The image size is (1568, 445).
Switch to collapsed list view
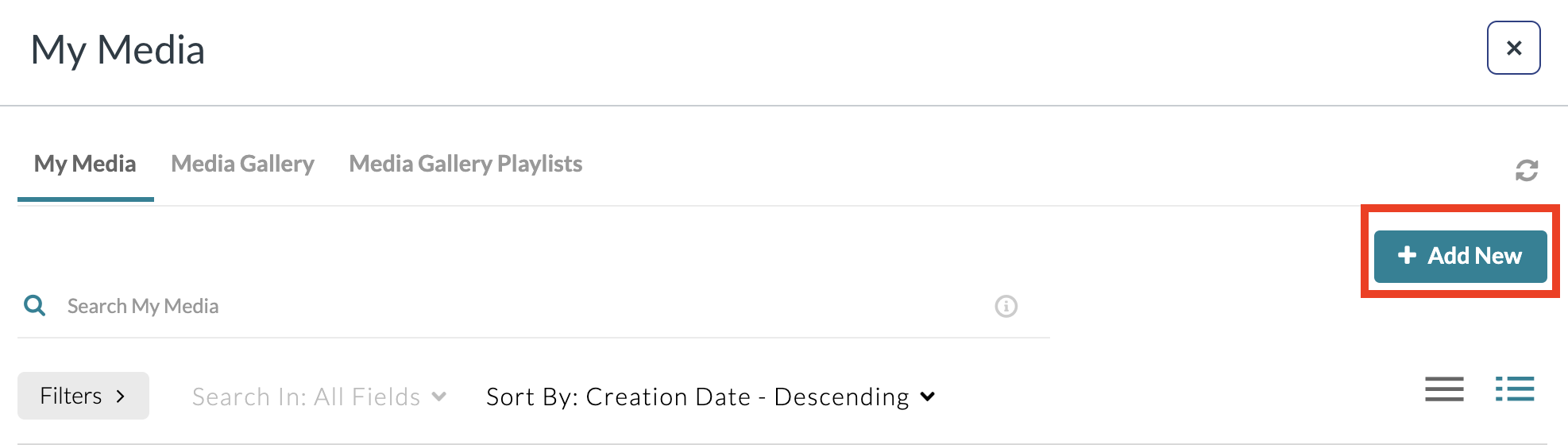(1443, 389)
